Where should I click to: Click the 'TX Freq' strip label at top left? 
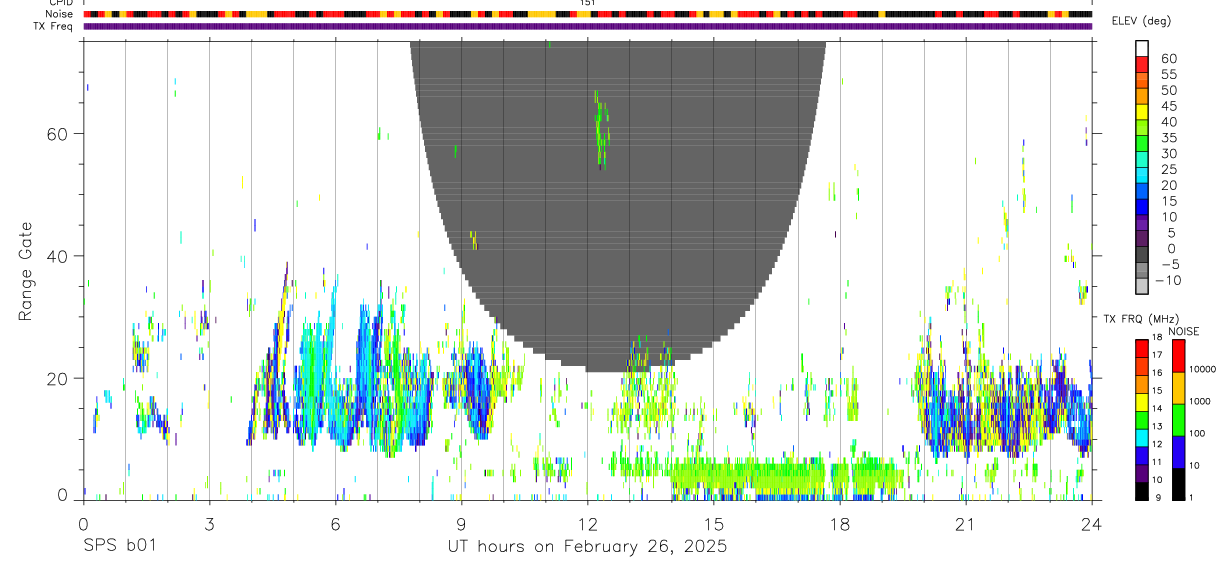click(54, 26)
